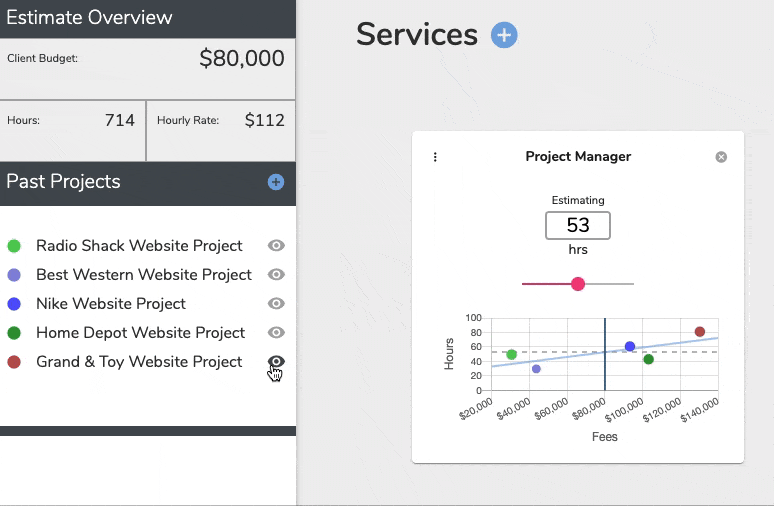Toggle Nike Website Project eye icon

(x=277, y=304)
